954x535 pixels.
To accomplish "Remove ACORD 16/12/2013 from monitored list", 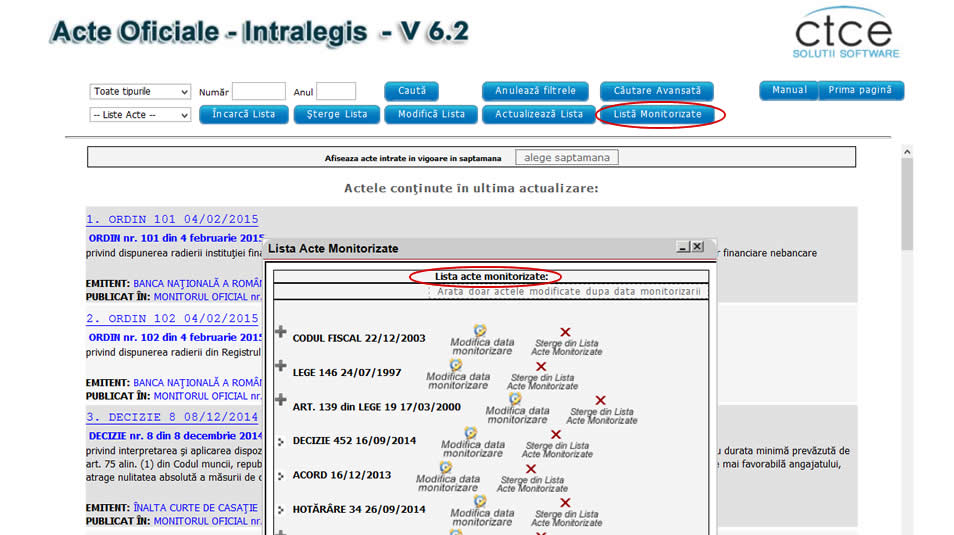I will point(531,468).
